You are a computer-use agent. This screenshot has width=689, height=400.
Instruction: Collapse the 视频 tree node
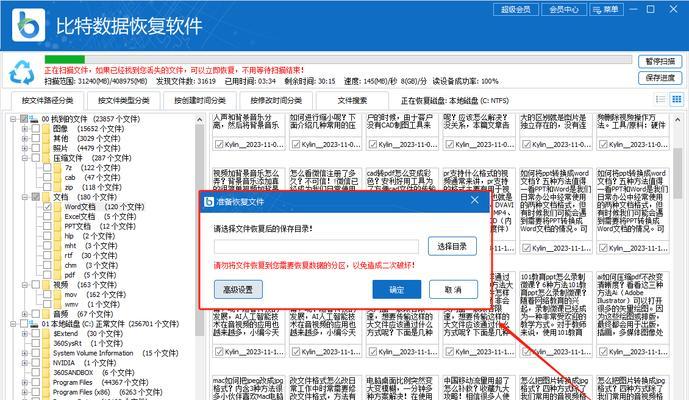[x=25, y=285]
